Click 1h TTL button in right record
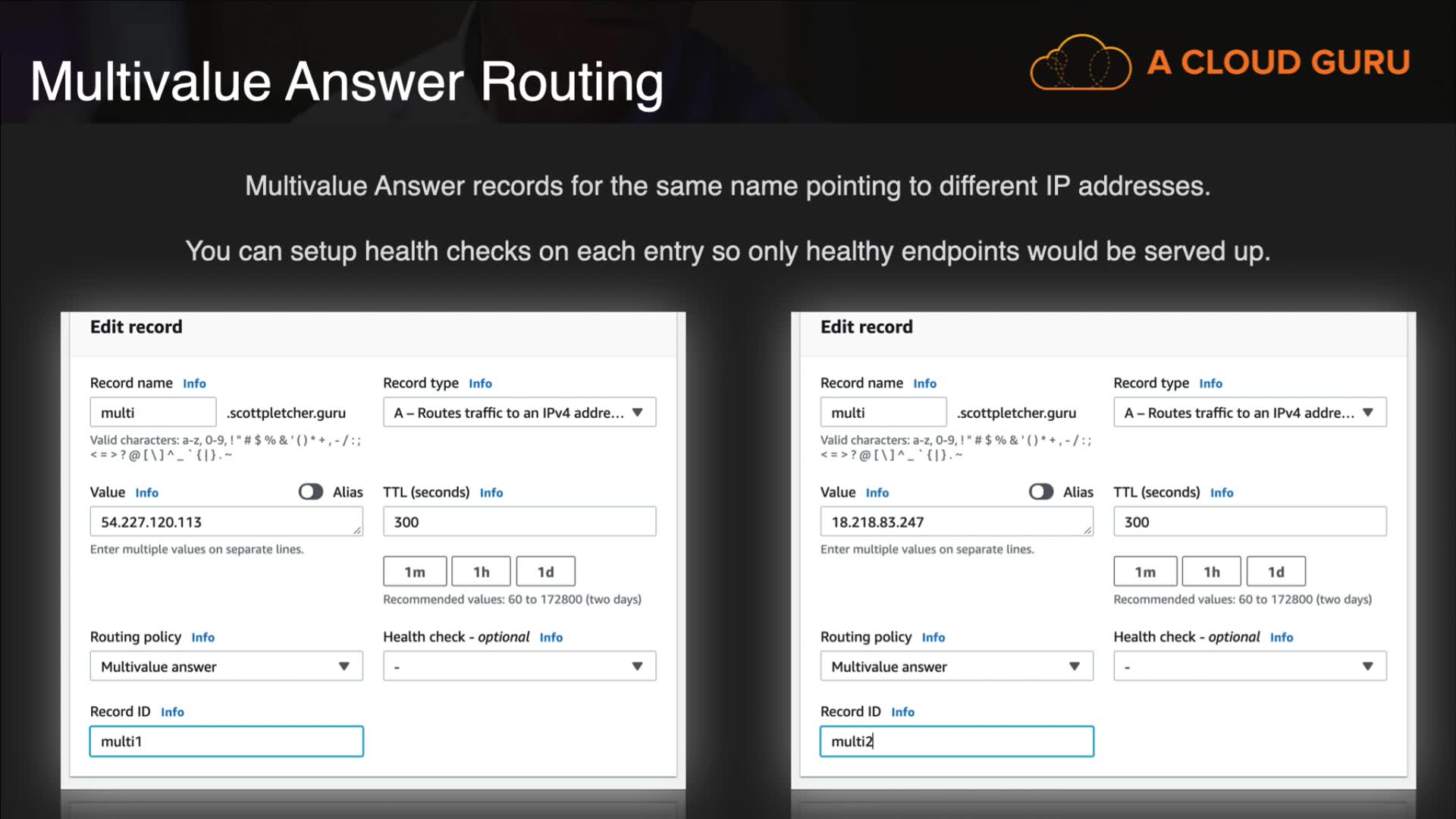 [x=1211, y=572]
